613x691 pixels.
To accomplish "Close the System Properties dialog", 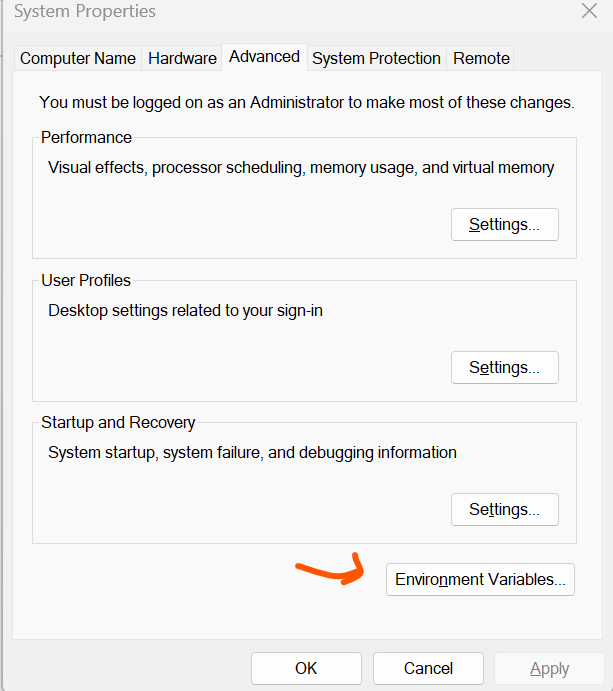I will (589, 12).
